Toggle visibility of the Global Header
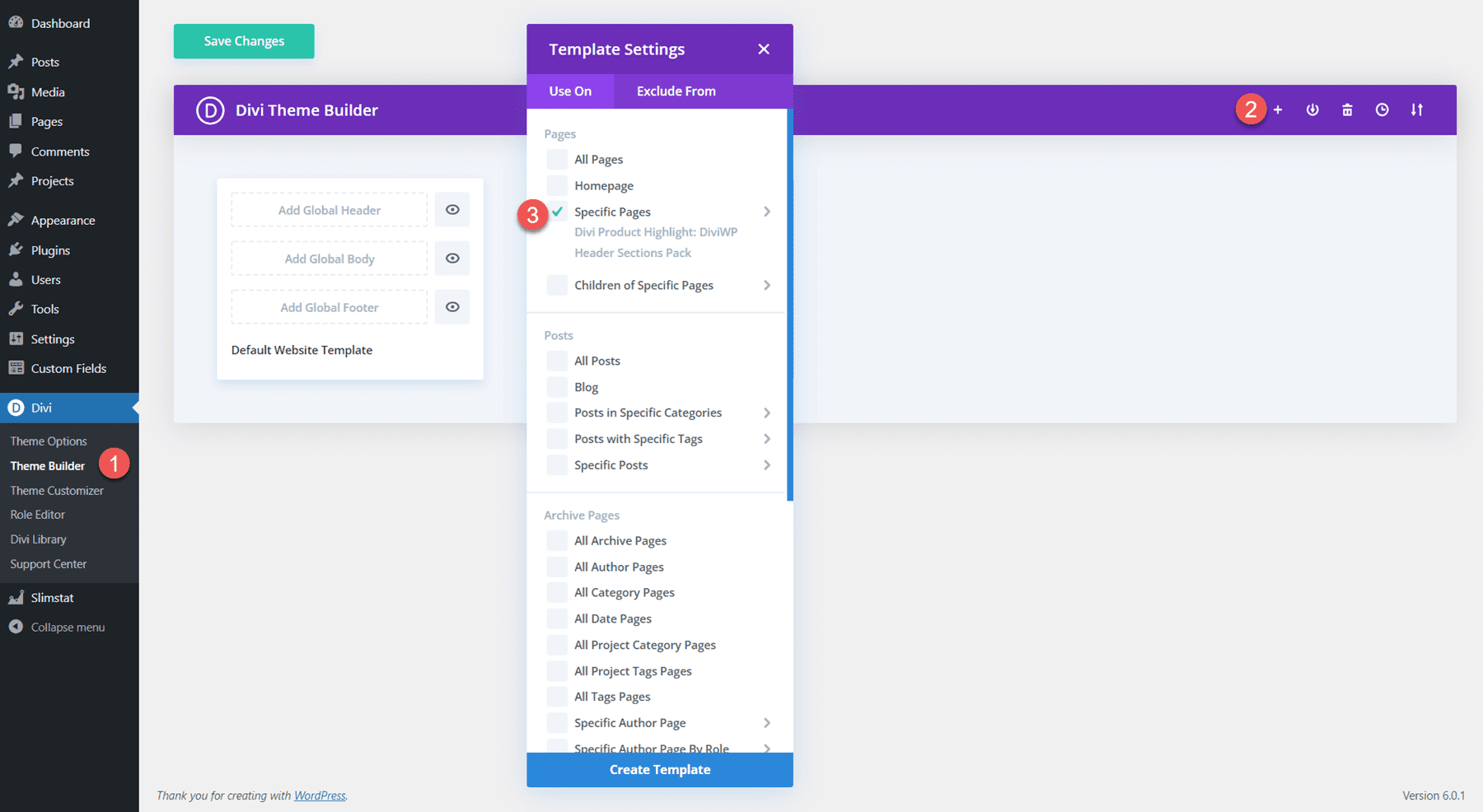1483x812 pixels. pyautogui.click(x=451, y=209)
